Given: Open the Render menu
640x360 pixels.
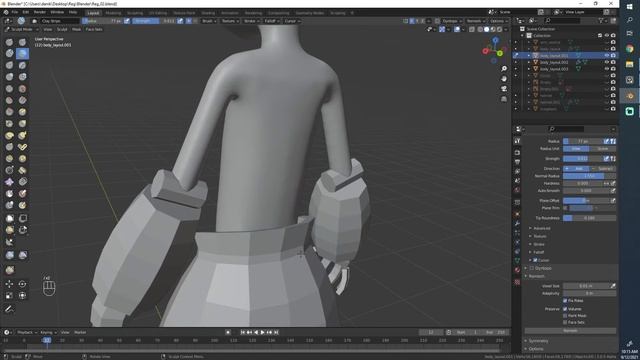Looking at the screenshot, I should tap(40, 12).
